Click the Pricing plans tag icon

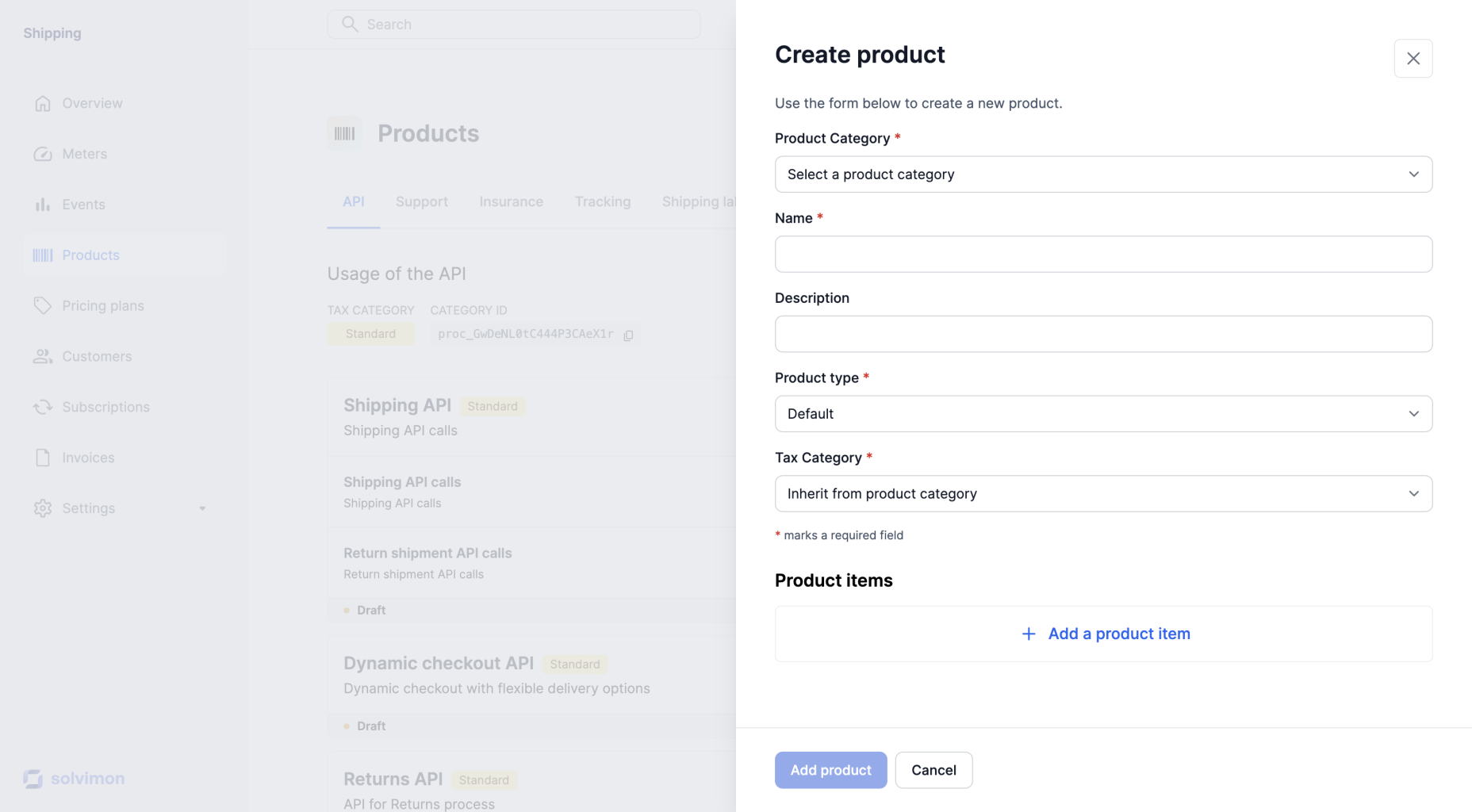pyautogui.click(x=43, y=306)
